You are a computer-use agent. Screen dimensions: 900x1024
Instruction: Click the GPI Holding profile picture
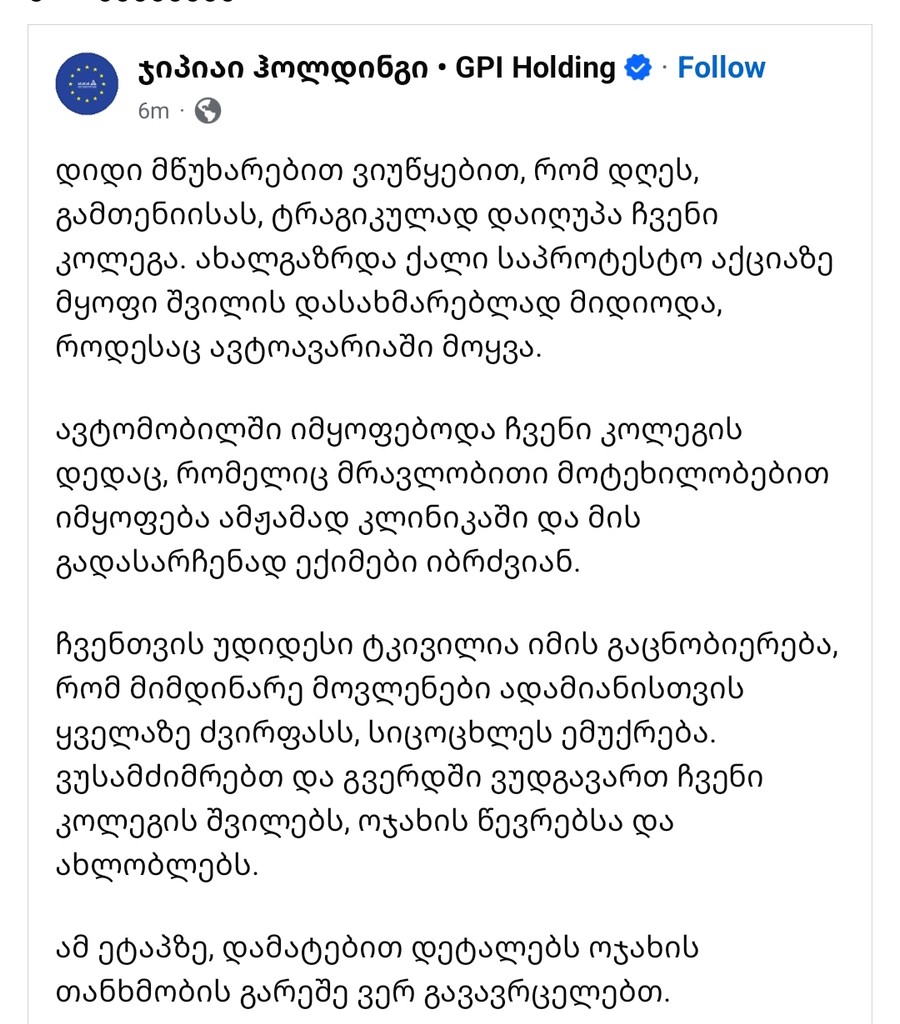[87, 83]
